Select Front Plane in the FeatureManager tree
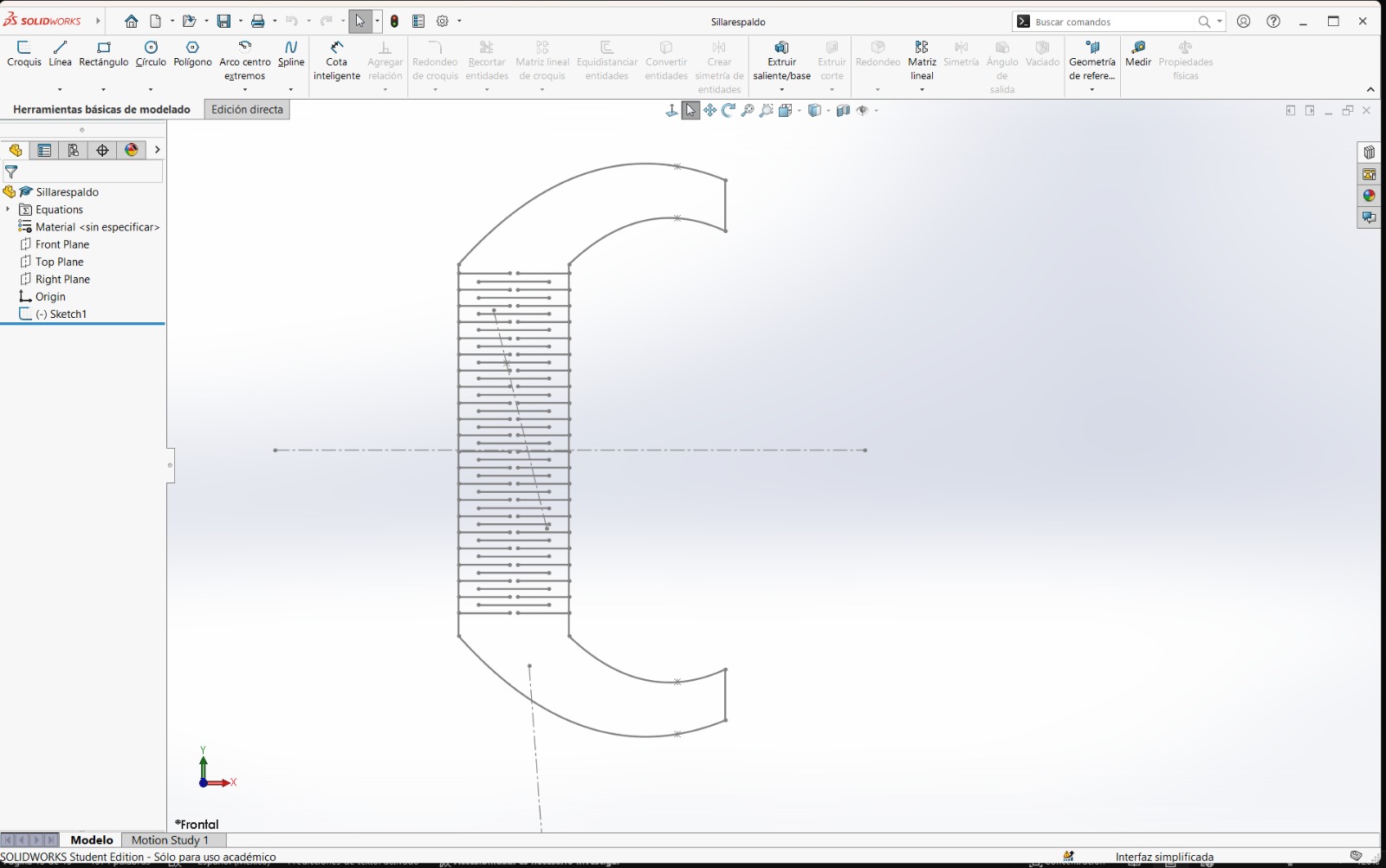Image resolution: width=1386 pixels, height=868 pixels. click(61, 243)
